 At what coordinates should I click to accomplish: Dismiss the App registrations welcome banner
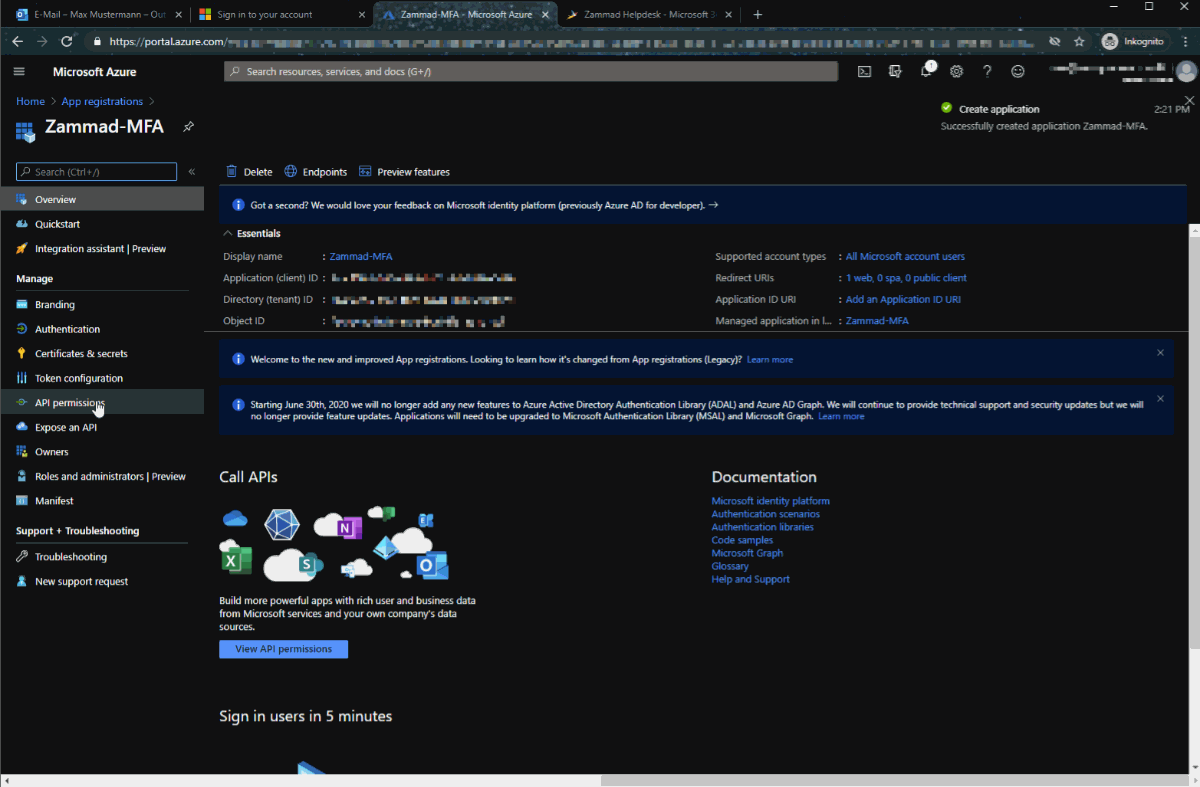click(1160, 353)
